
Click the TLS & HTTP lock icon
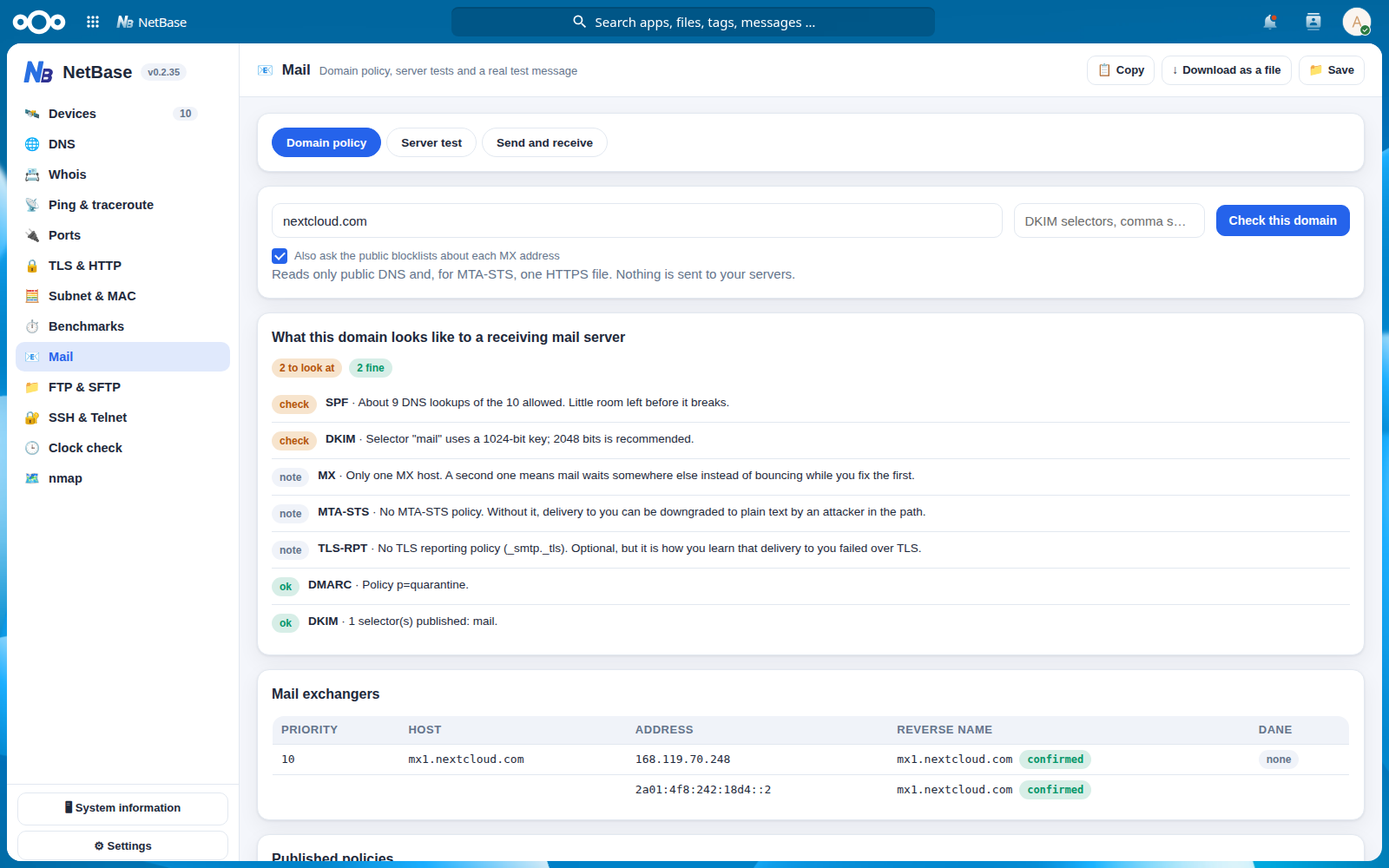(x=32, y=266)
